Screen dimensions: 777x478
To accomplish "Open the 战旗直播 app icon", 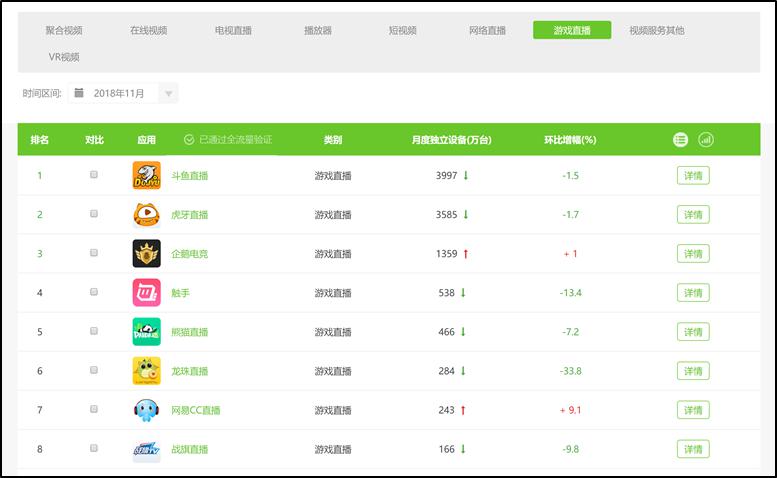I will [x=147, y=449].
